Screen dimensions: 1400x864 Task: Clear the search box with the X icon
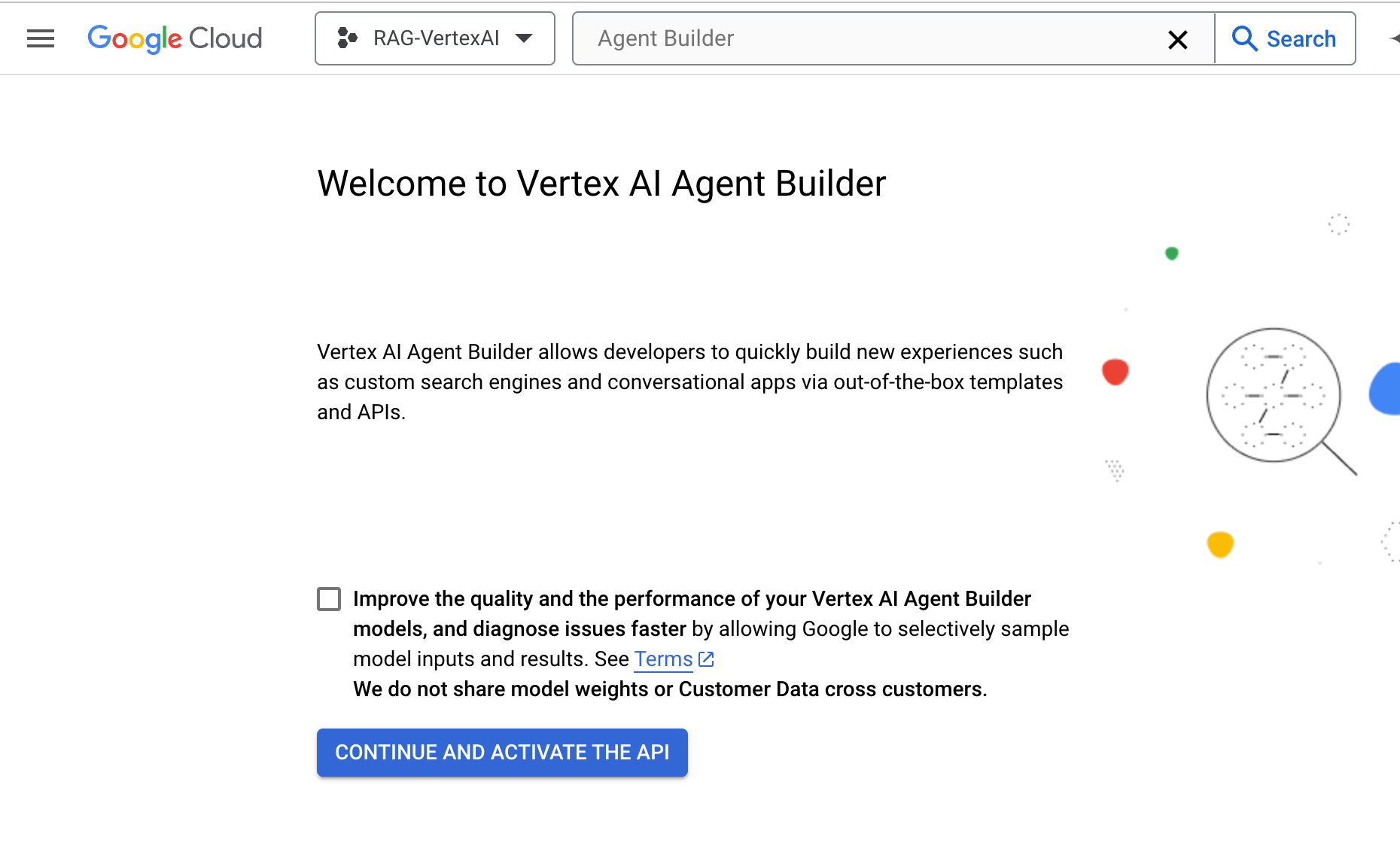tap(1177, 39)
